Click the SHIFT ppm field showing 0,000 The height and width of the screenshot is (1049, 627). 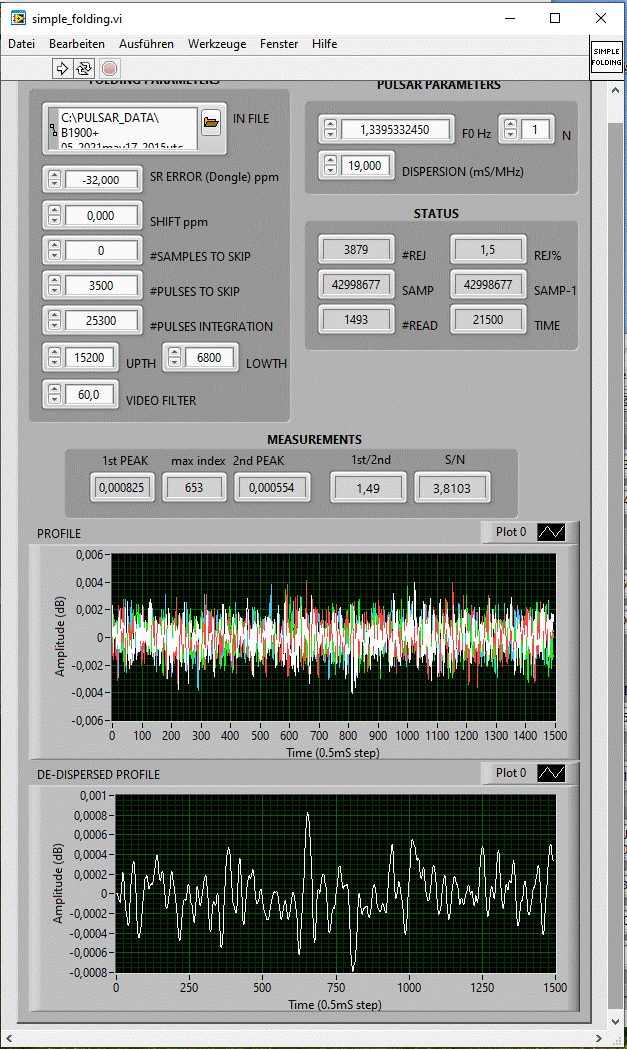(101, 215)
